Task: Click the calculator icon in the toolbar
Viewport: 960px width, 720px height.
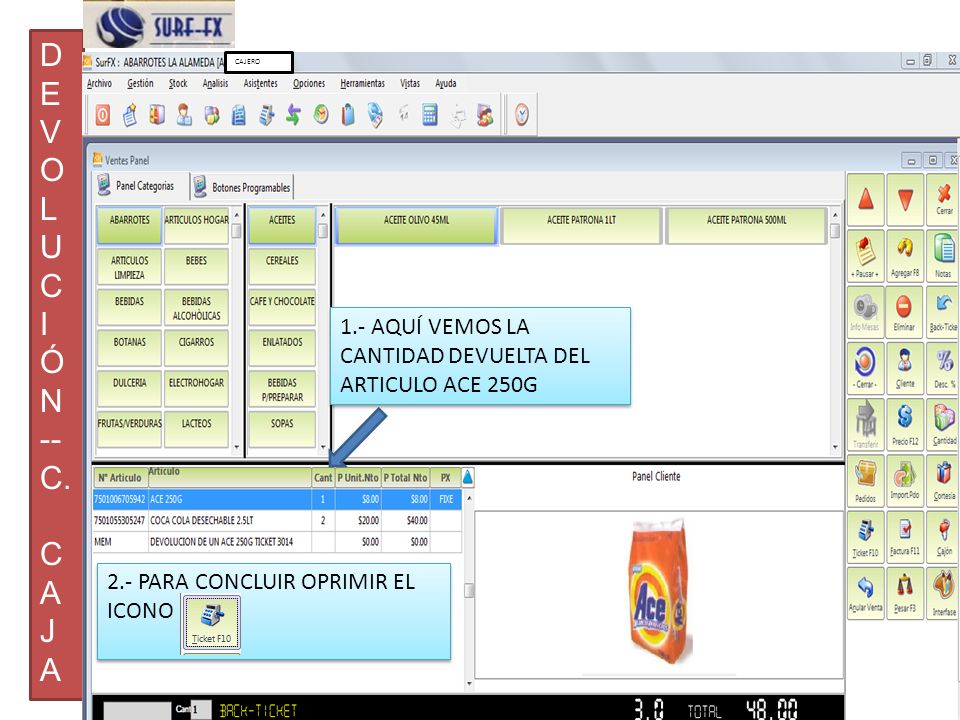Action: 430,114
